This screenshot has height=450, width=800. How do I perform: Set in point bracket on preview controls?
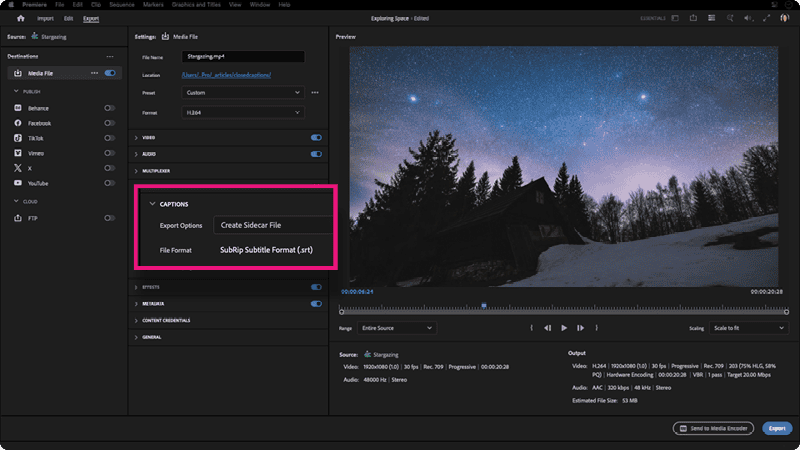point(531,328)
